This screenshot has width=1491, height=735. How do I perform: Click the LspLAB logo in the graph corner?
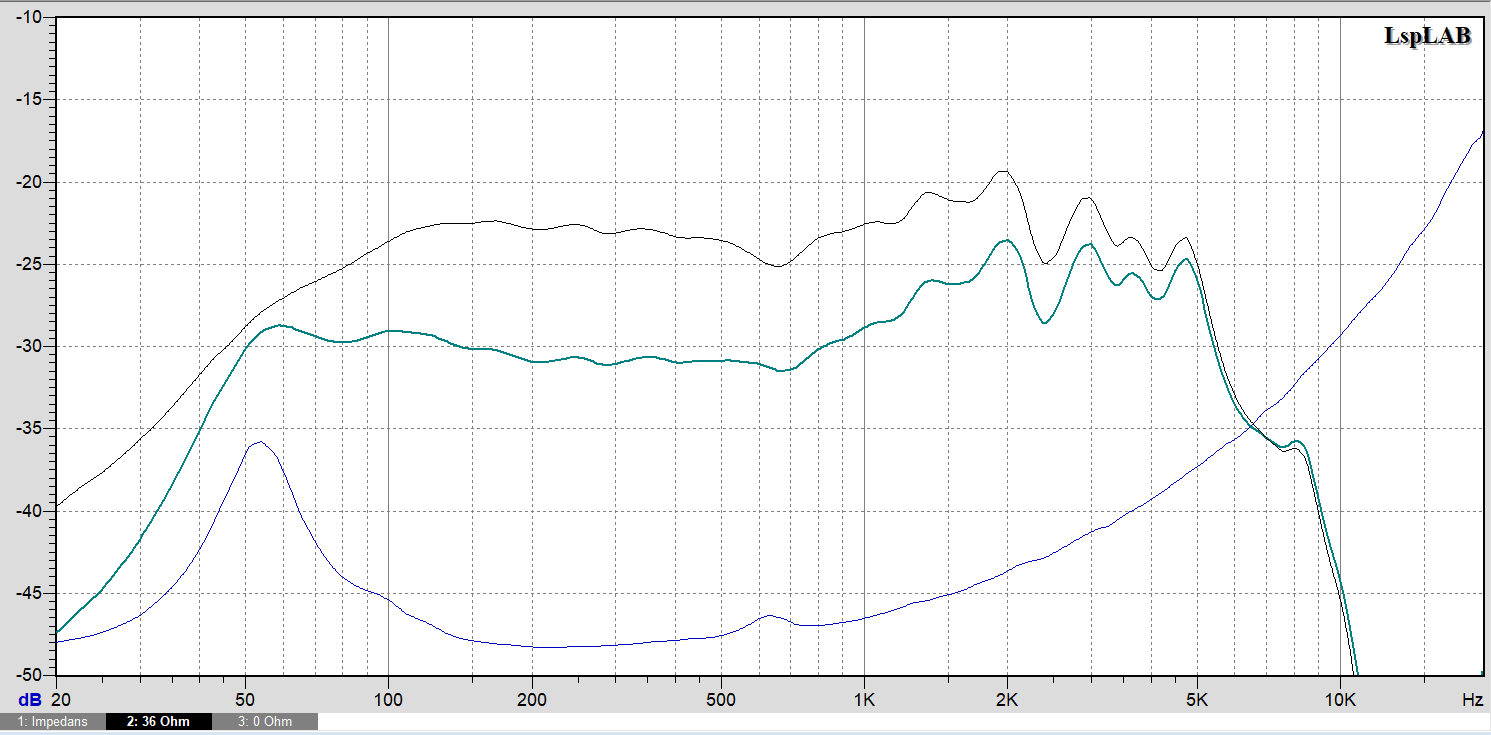[1427, 36]
